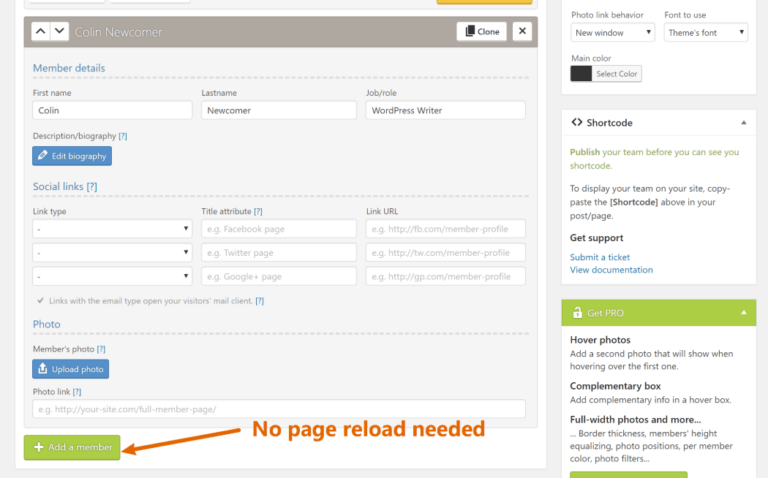Open first Link type dropdown
The image size is (768, 478).
coord(112,229)
